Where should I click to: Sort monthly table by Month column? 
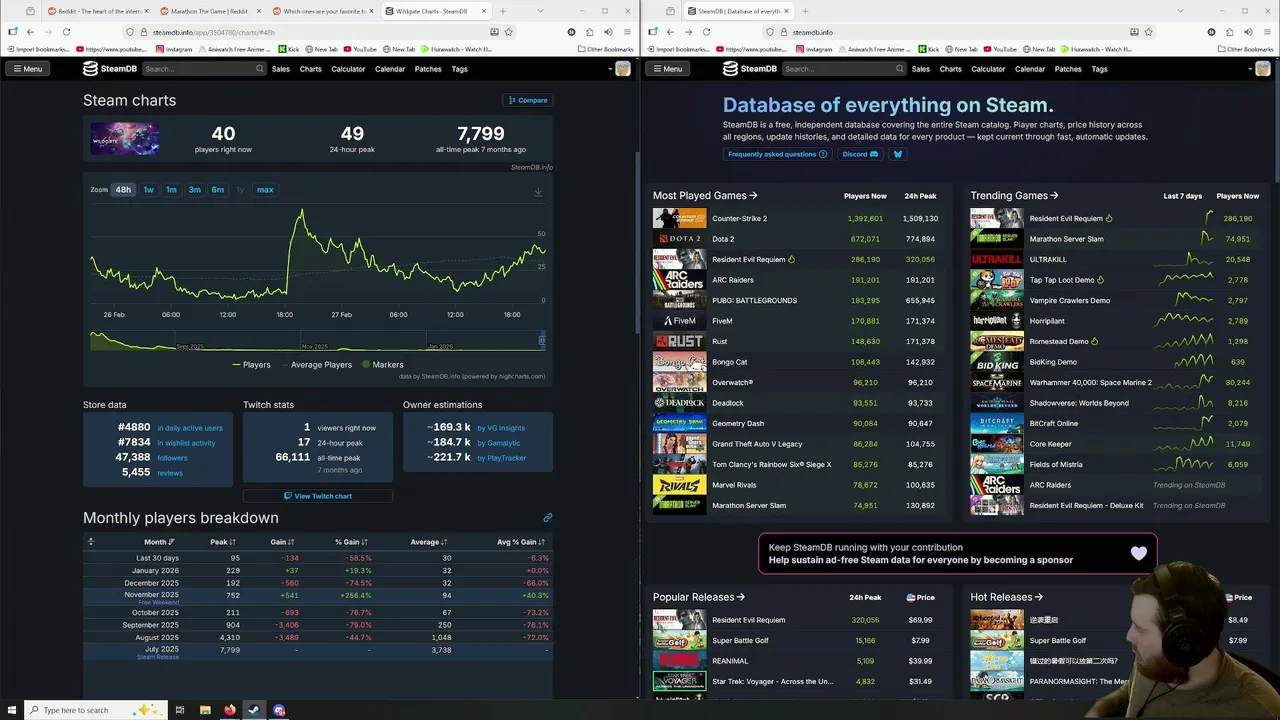(x=159, y=542)
